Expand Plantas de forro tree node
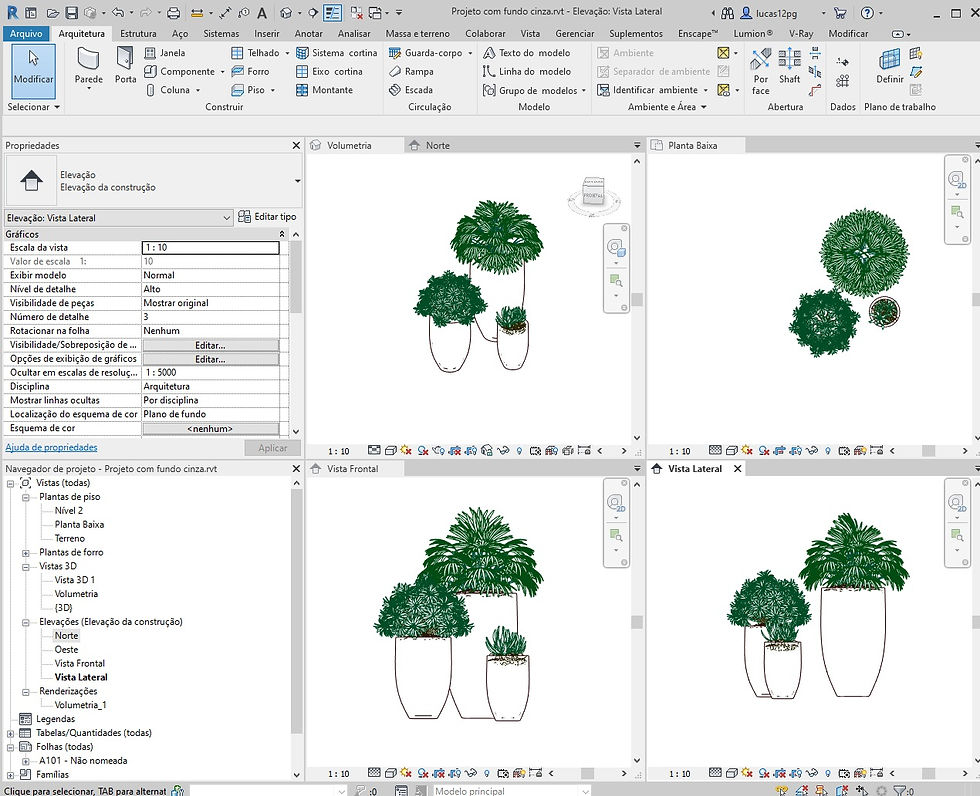 tap(26, 552)
